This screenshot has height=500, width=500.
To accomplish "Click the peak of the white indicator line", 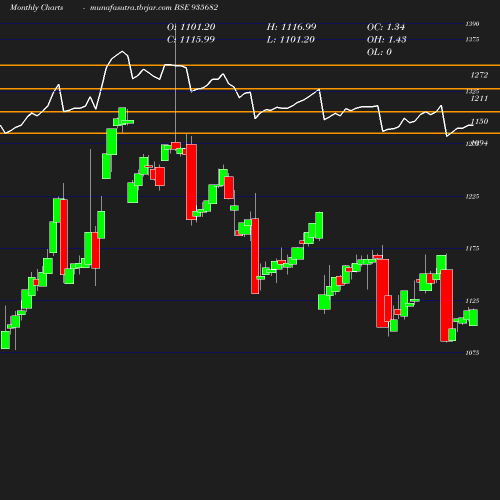I will (x=122, y=51).
